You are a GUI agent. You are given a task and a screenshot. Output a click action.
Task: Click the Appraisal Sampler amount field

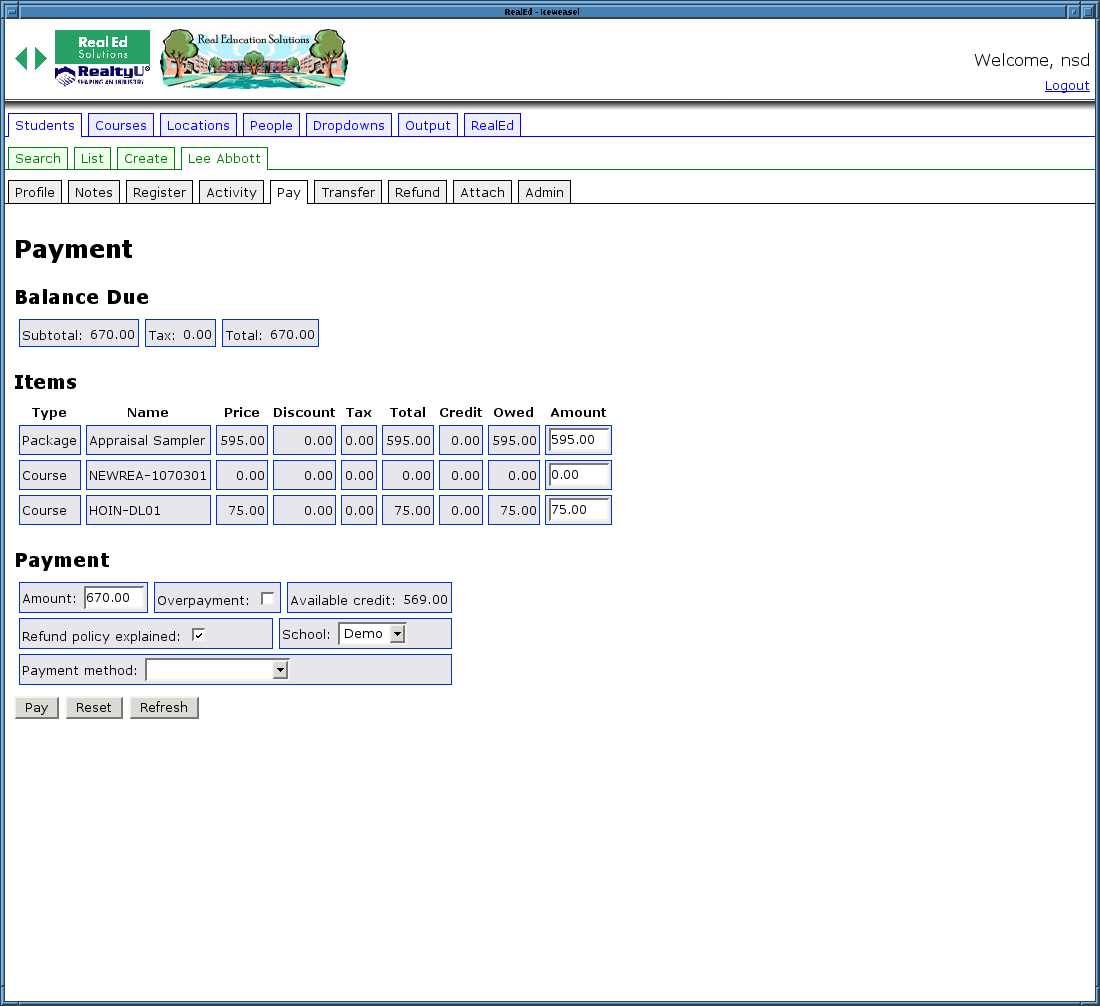[578, 440]
